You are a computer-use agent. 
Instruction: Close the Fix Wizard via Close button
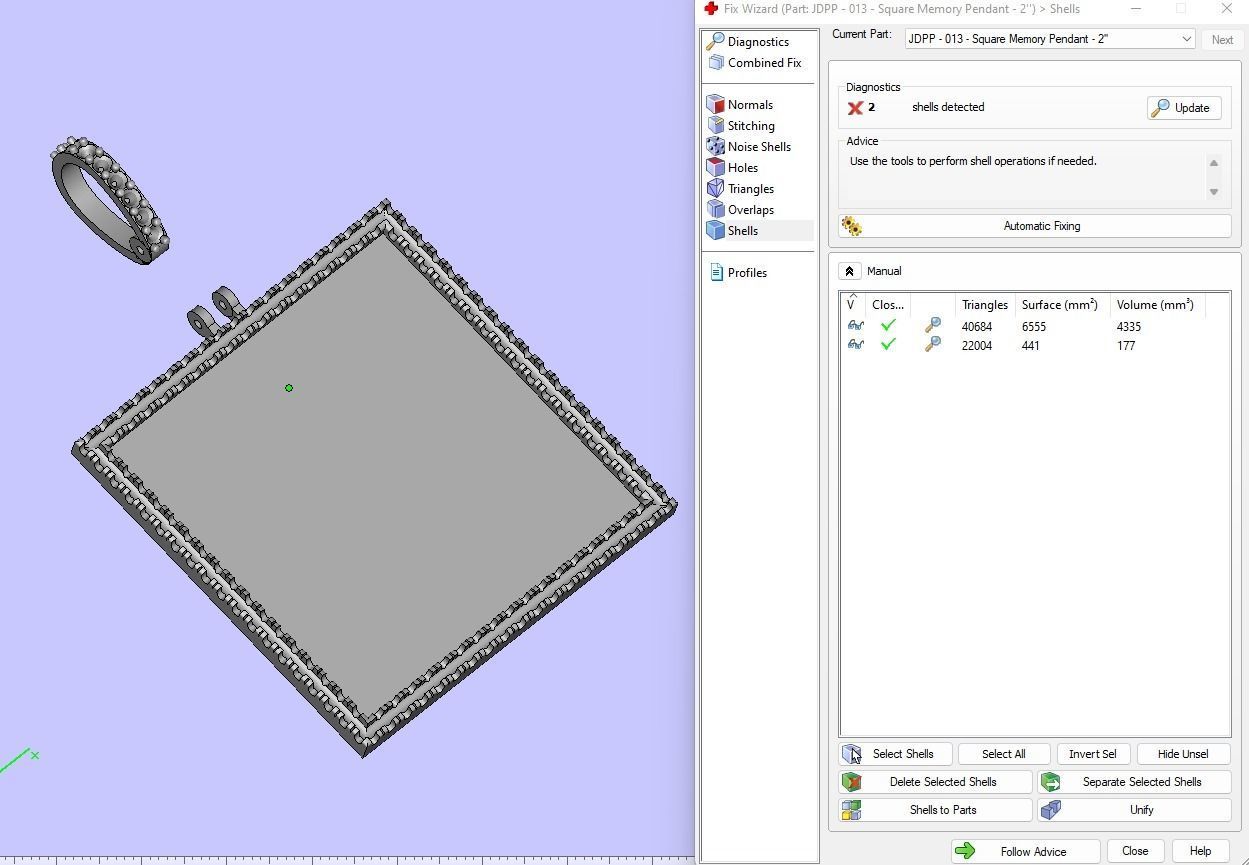click(x=1135, y=851)
